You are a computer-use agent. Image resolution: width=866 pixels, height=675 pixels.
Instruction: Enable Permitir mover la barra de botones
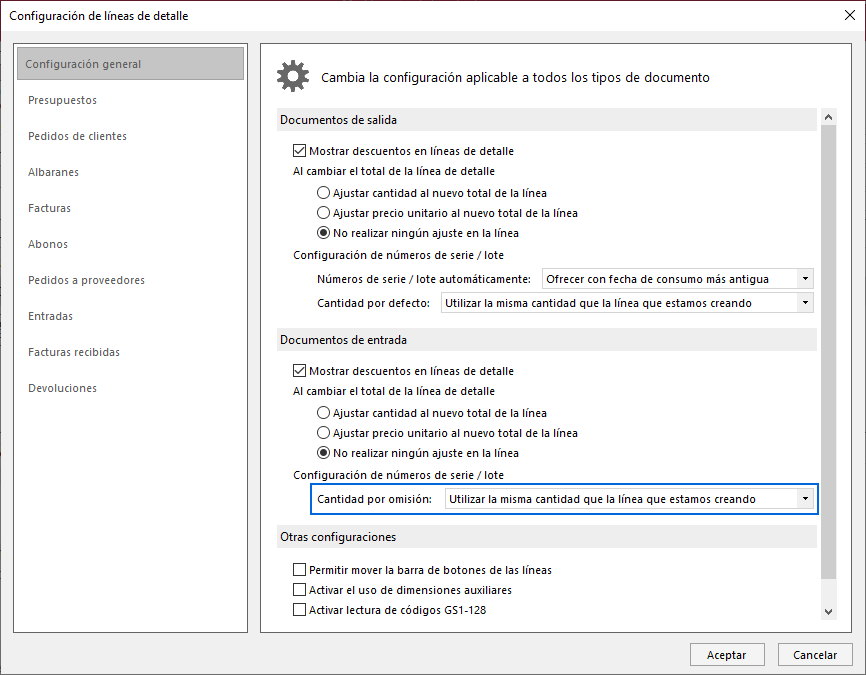[x=299, y=569]
